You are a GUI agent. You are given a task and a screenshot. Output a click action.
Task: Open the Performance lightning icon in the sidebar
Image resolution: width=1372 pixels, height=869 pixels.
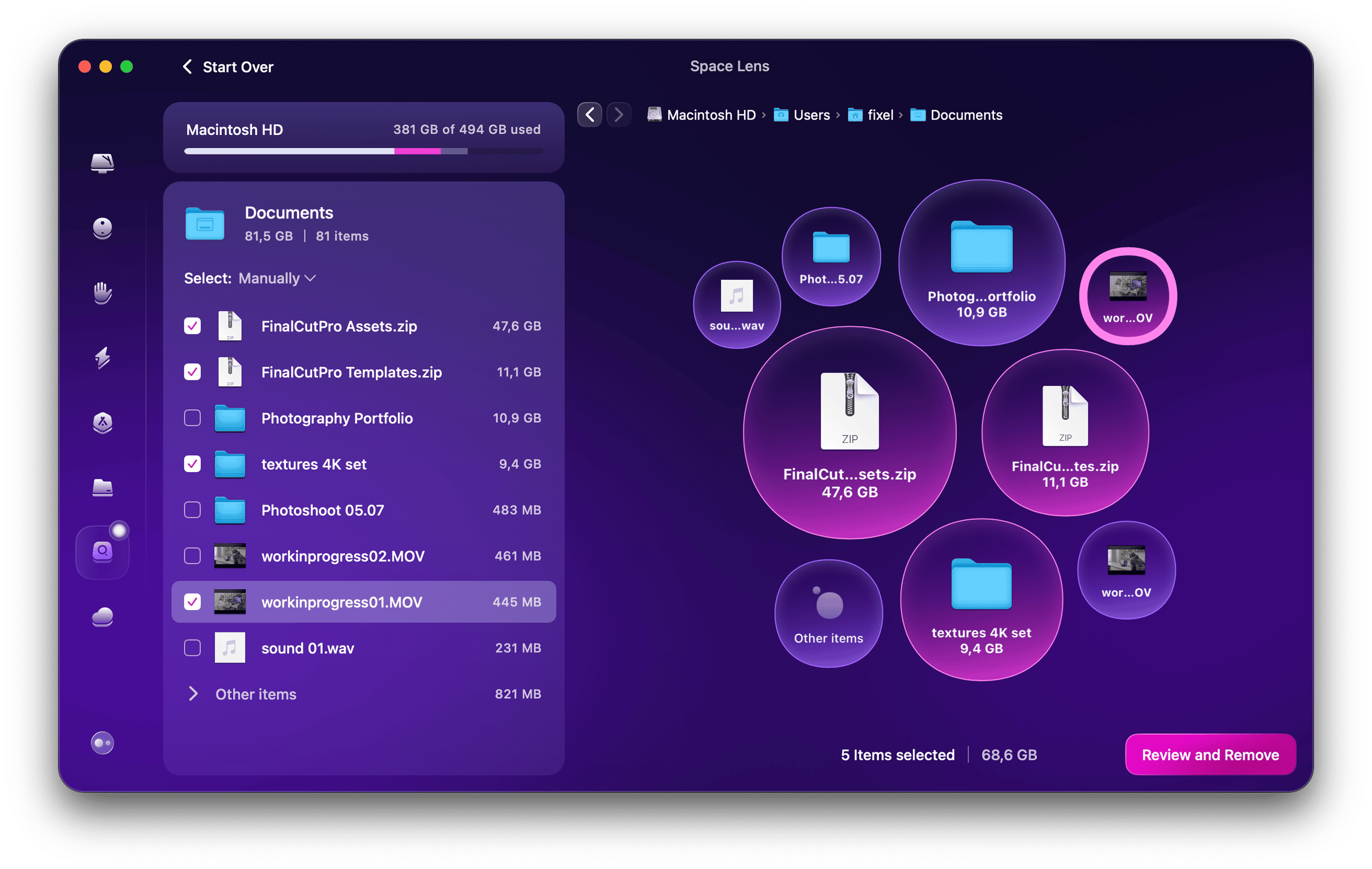point(102,359)
